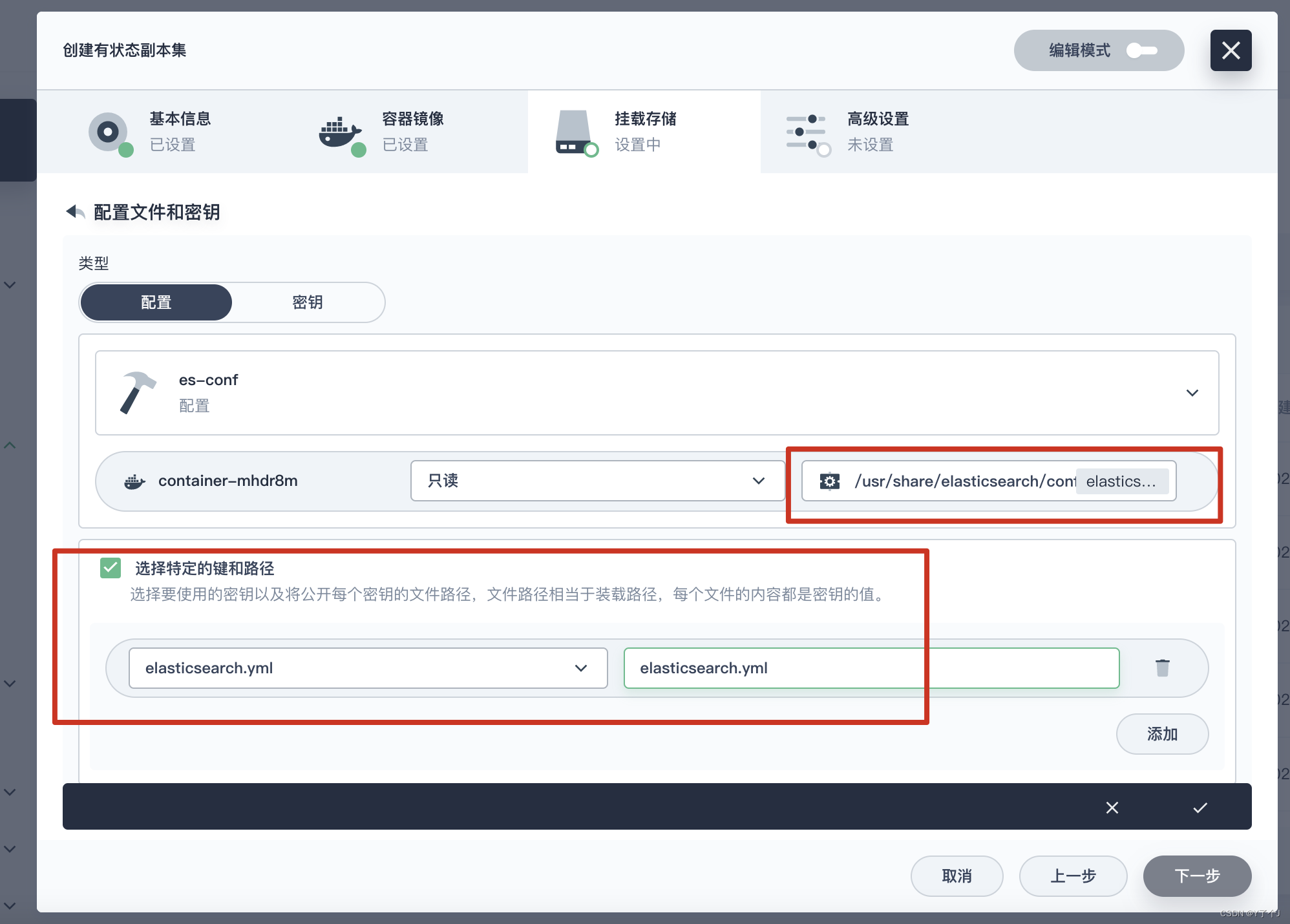Expand the es-conf config selector
The height and width of the screenshot is (924, 1290).
pyautogui.click(x=657, y=393)
